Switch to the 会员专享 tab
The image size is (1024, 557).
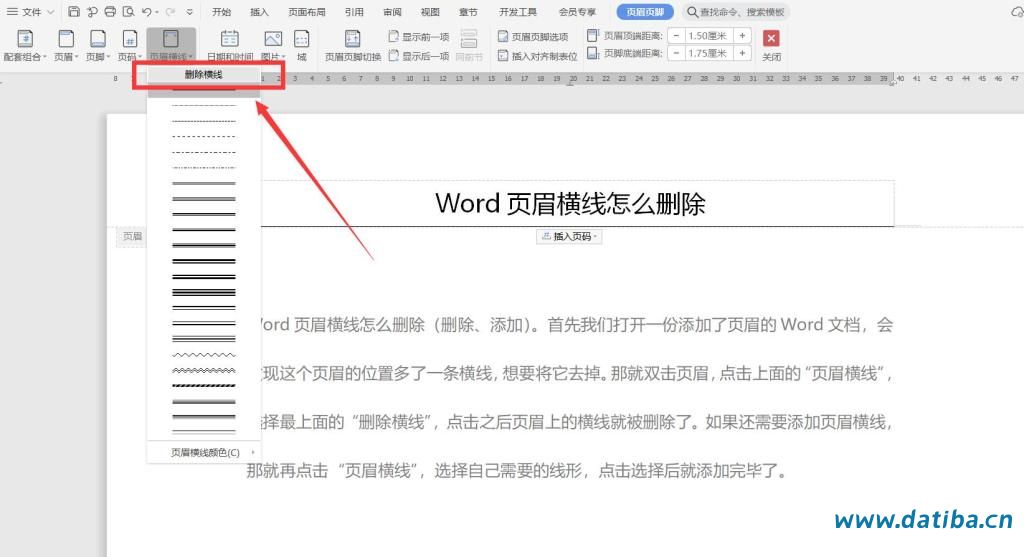(577, 12)
